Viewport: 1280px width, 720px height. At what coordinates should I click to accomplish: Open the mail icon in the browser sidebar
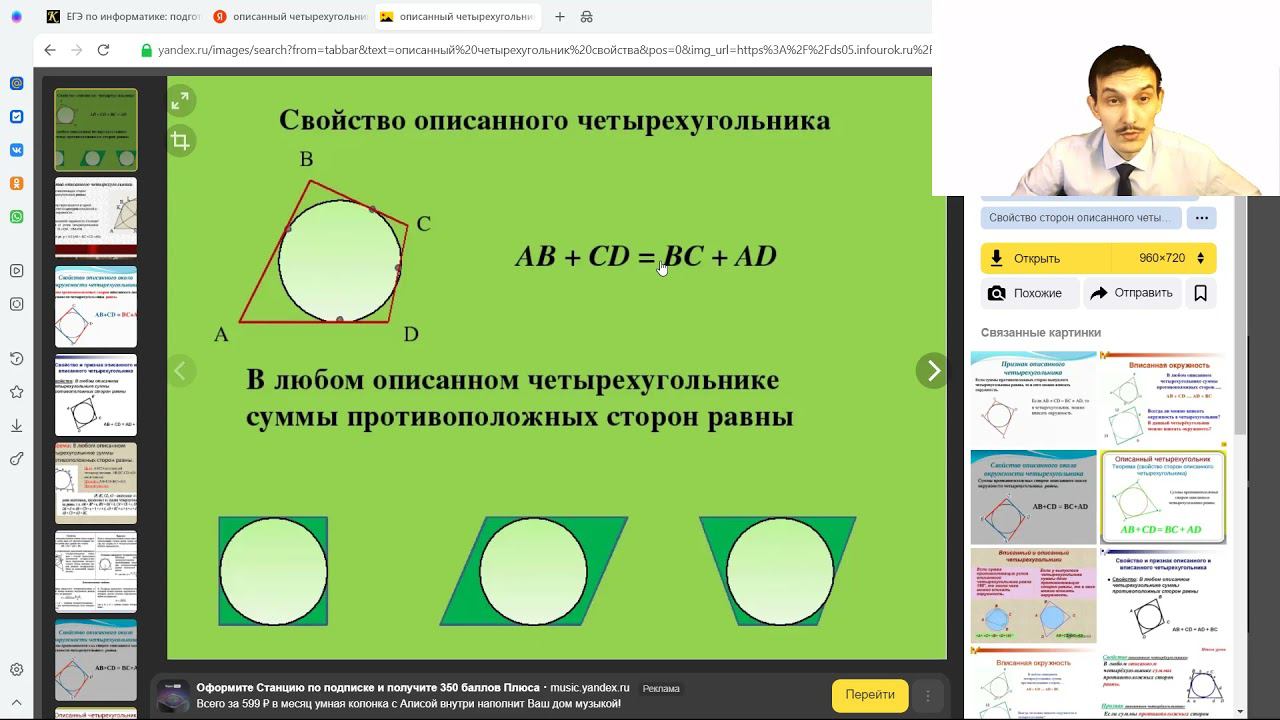[17, 83]
